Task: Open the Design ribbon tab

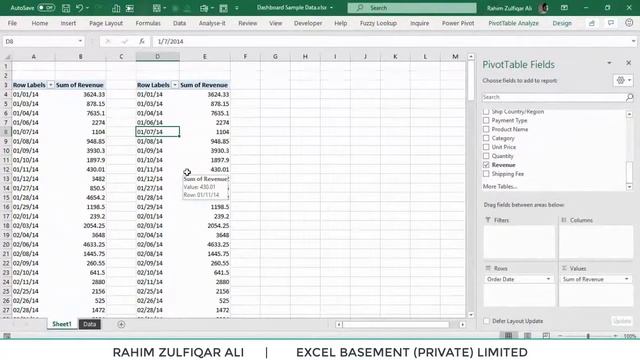Action: tap(562, 23)
